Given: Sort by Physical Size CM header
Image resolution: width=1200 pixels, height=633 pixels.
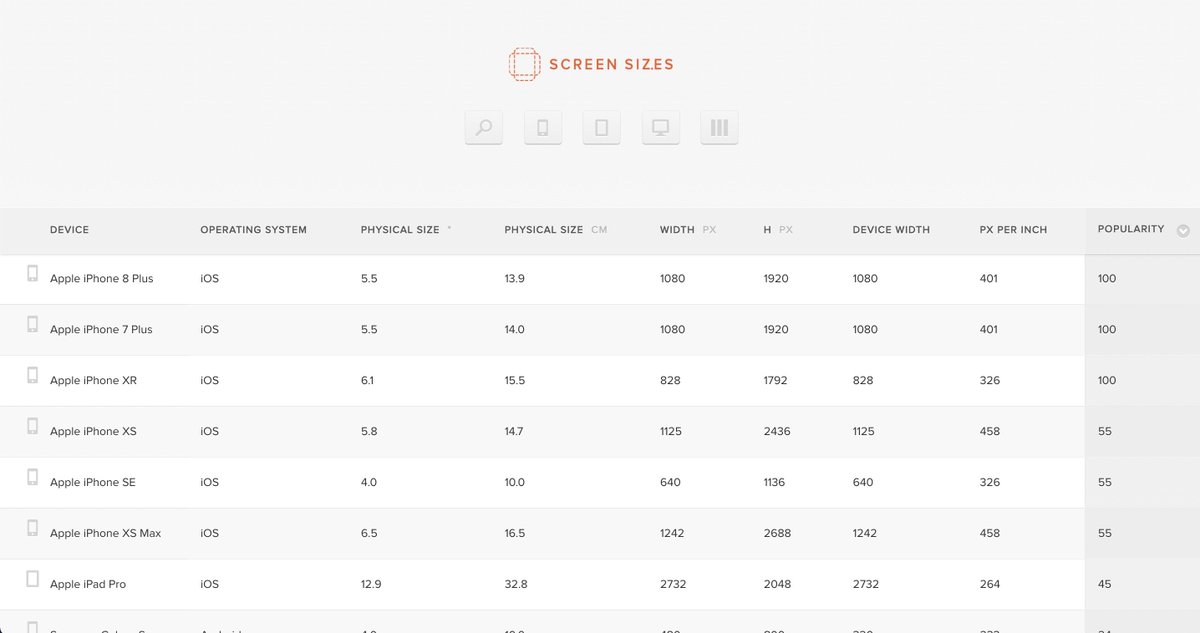Looking at the screenshot, I should [555, 230].
